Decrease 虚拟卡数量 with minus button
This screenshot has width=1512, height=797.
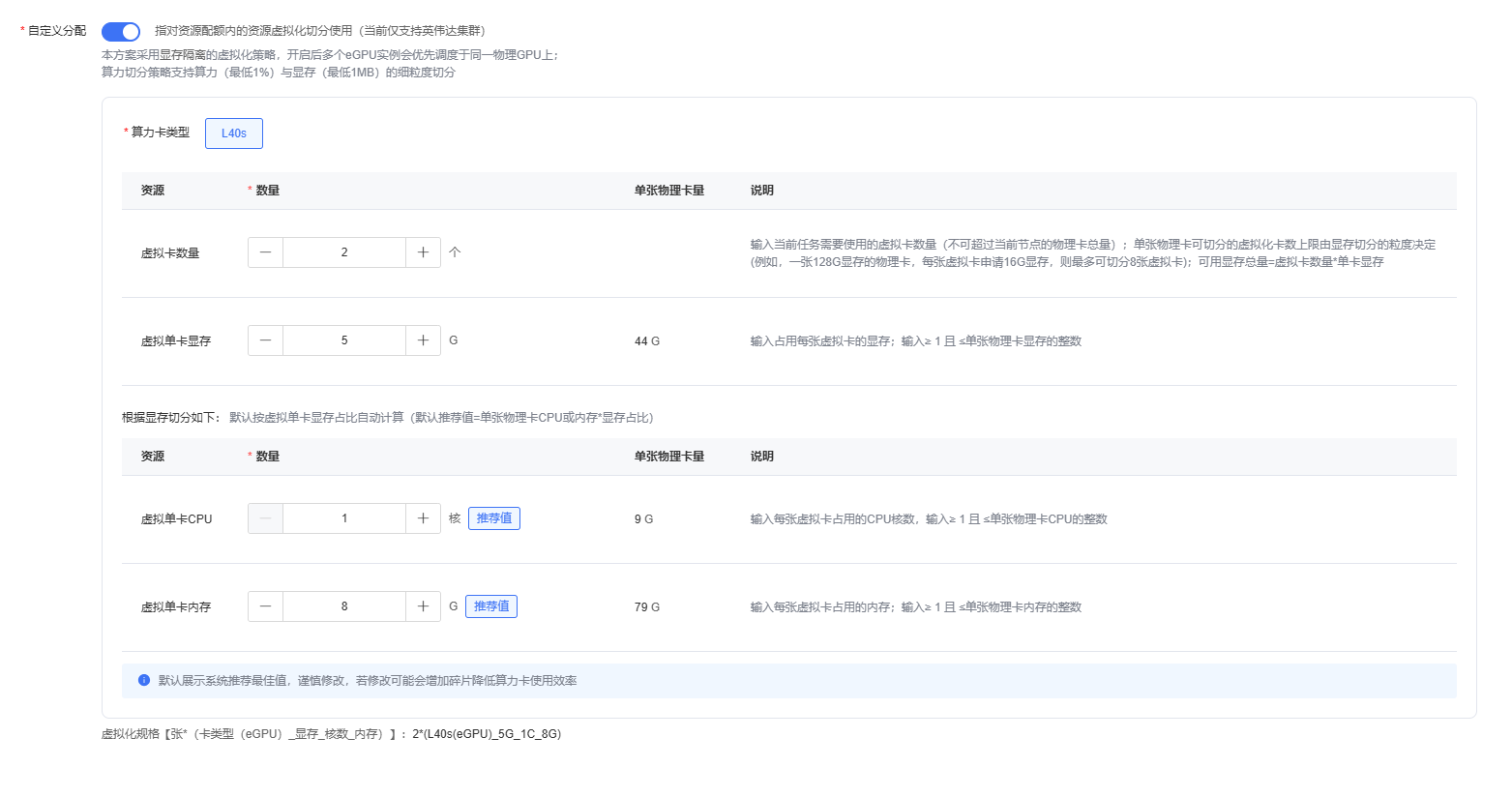265,252
